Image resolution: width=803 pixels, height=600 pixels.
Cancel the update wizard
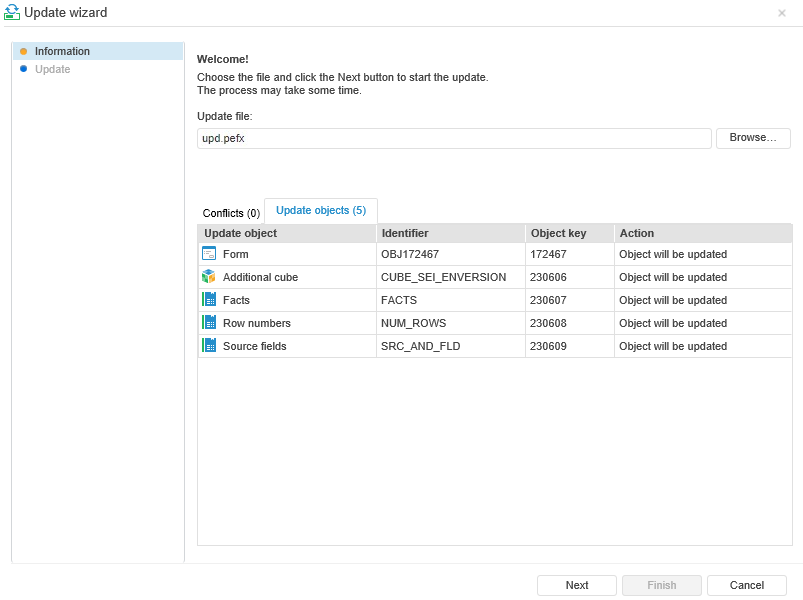click(746, 585)
